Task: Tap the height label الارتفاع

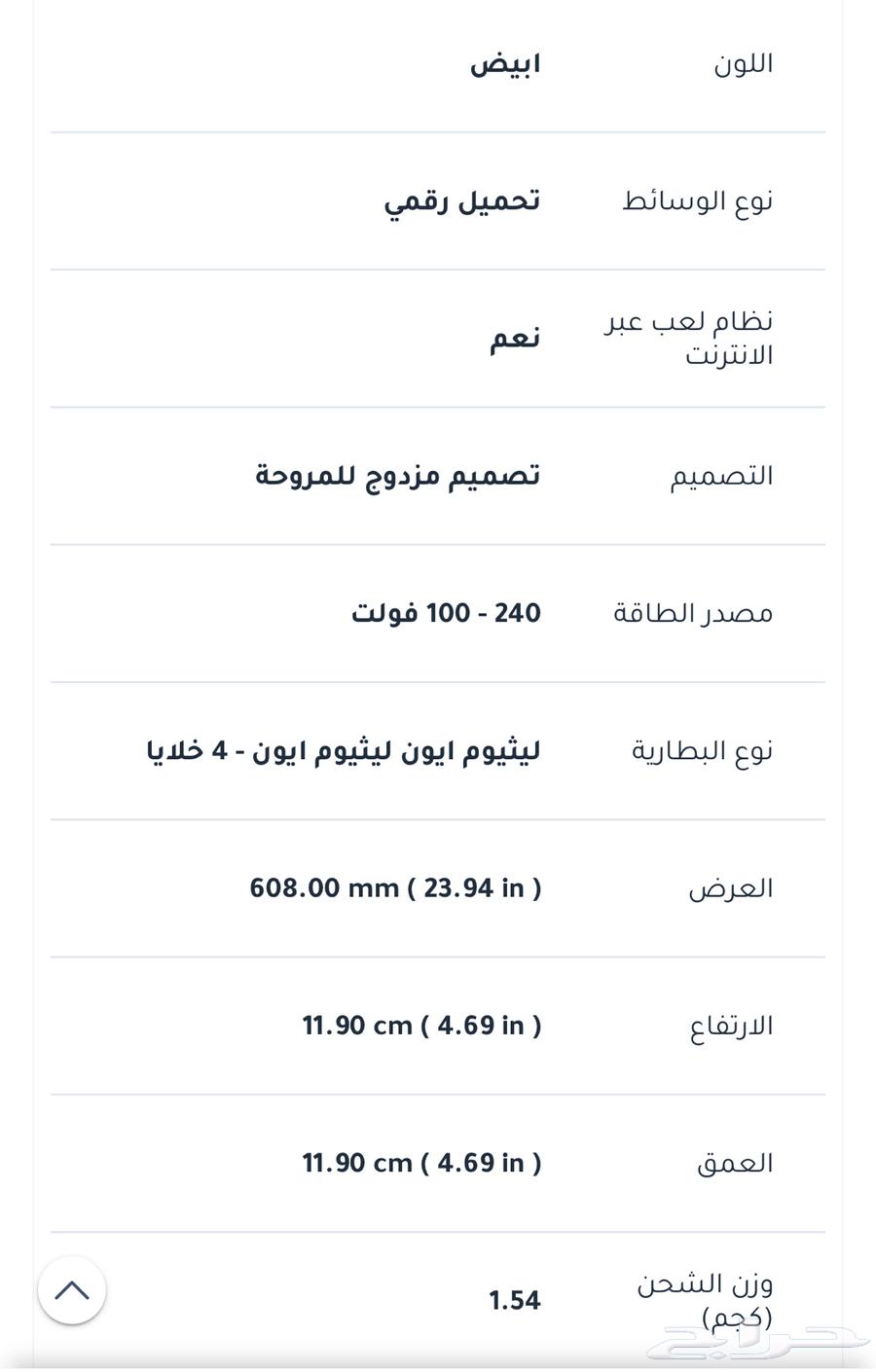Action: pos(732,1026)
